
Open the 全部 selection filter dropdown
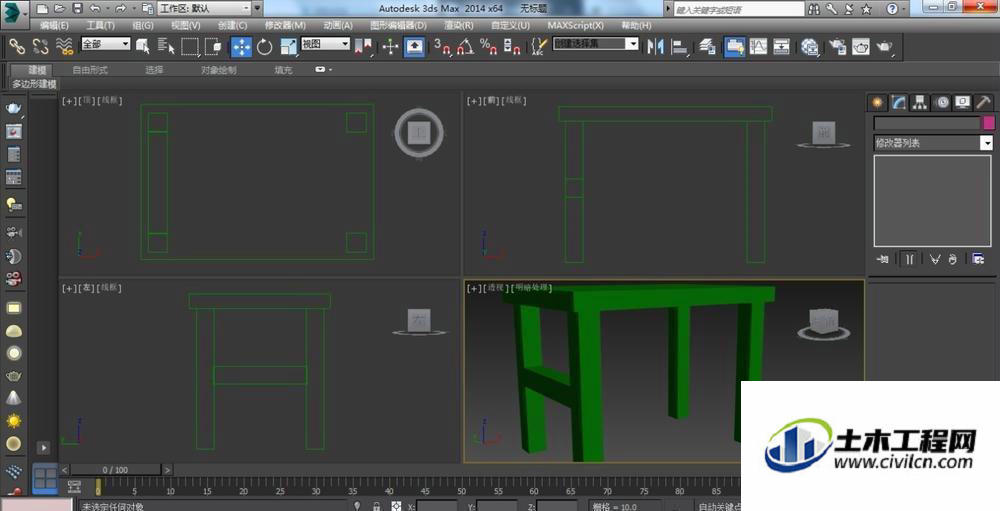click(106, 43)
